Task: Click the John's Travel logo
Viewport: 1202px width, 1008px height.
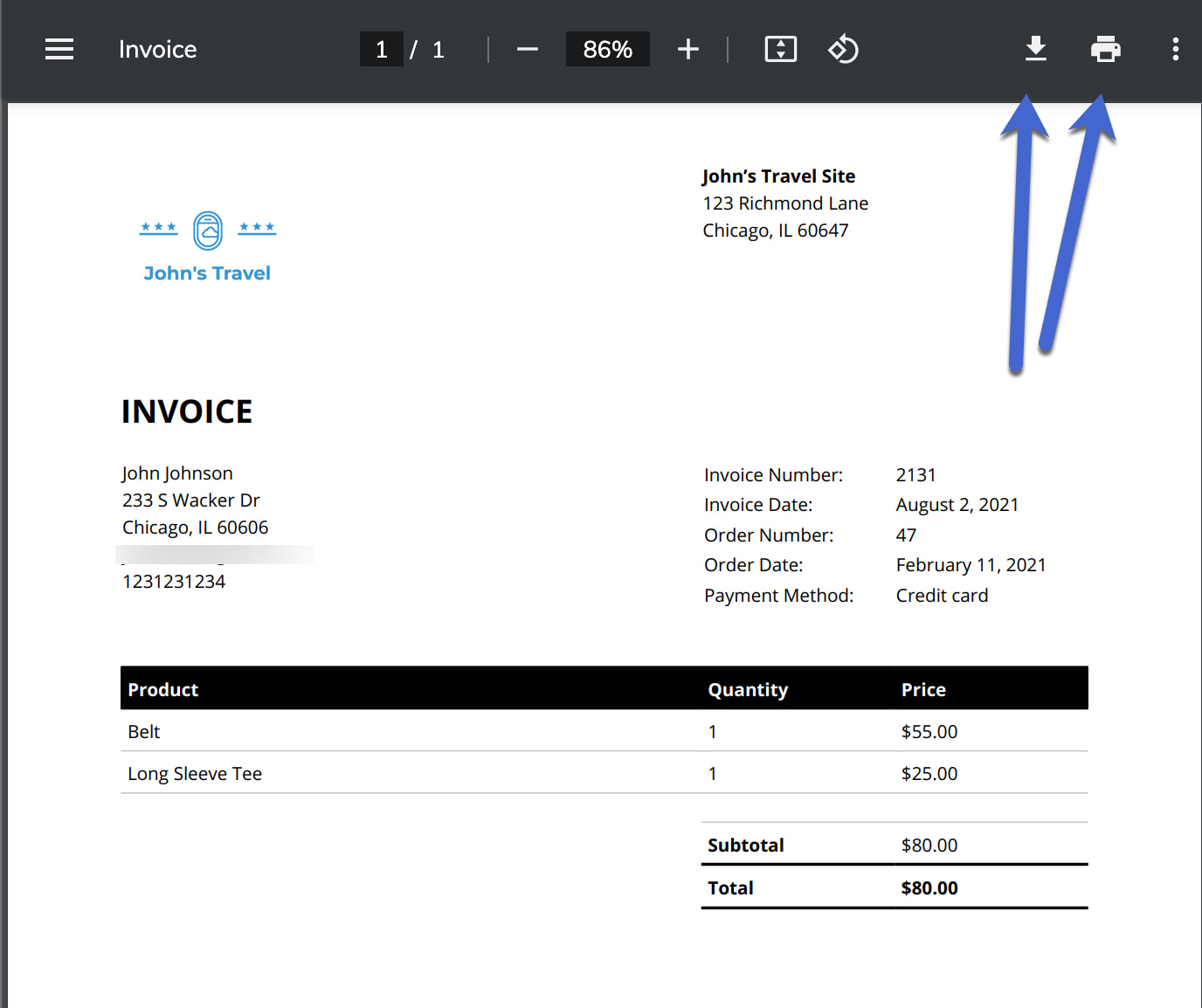Action: 207,247
